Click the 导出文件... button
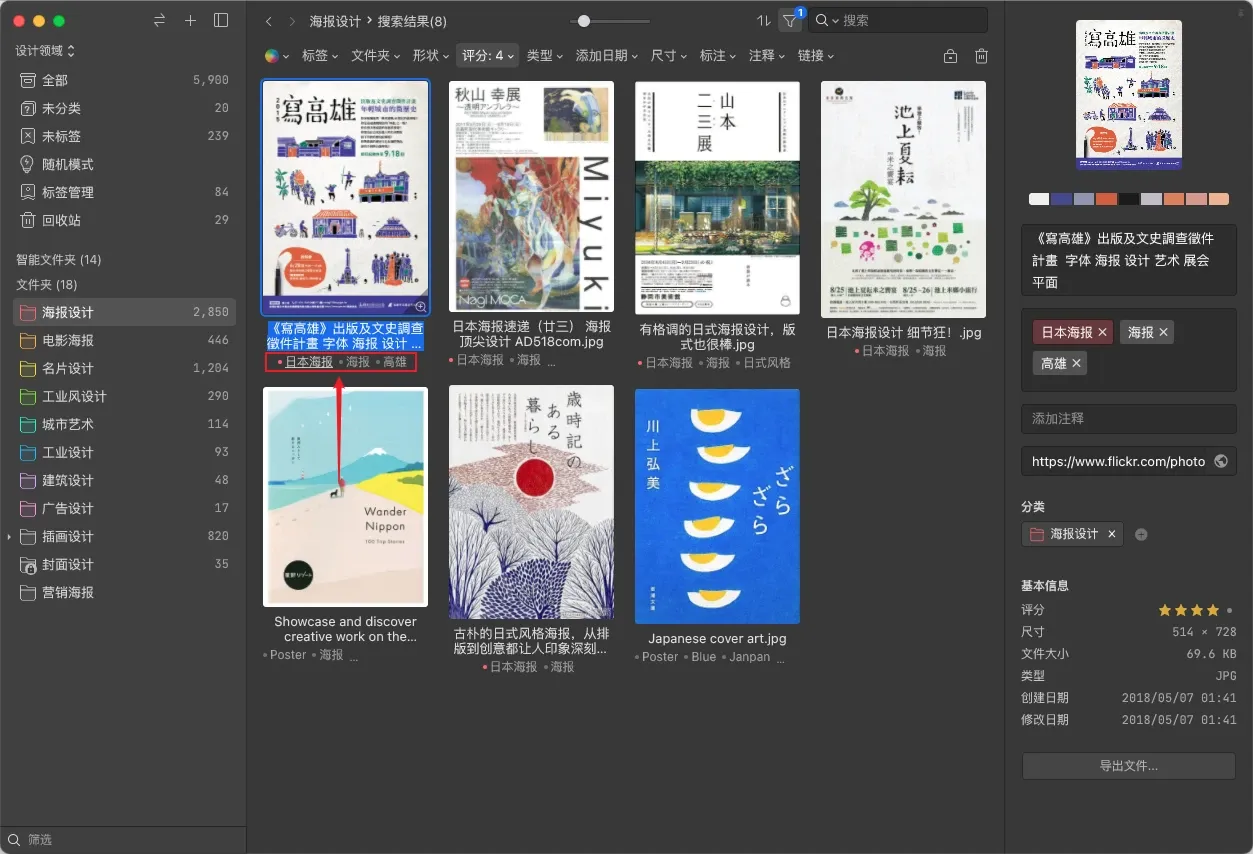This screenshot has width=1253, height=854. [x=1128, y=766]
